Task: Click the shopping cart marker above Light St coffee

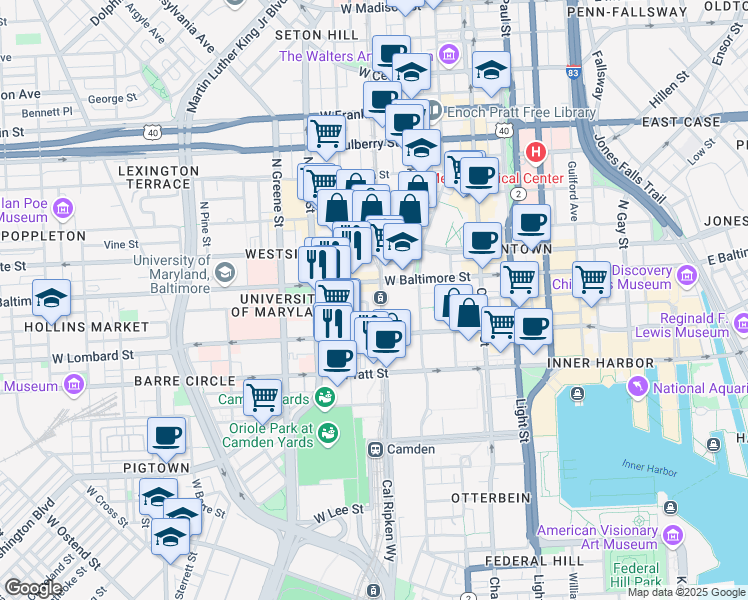Action: click(x=519, y=280)
